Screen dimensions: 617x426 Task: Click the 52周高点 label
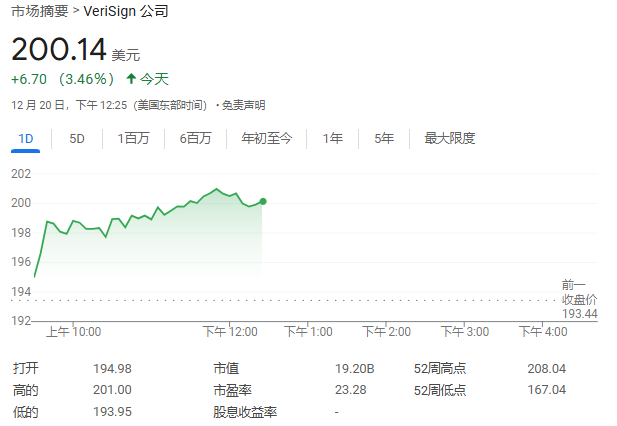440,368
